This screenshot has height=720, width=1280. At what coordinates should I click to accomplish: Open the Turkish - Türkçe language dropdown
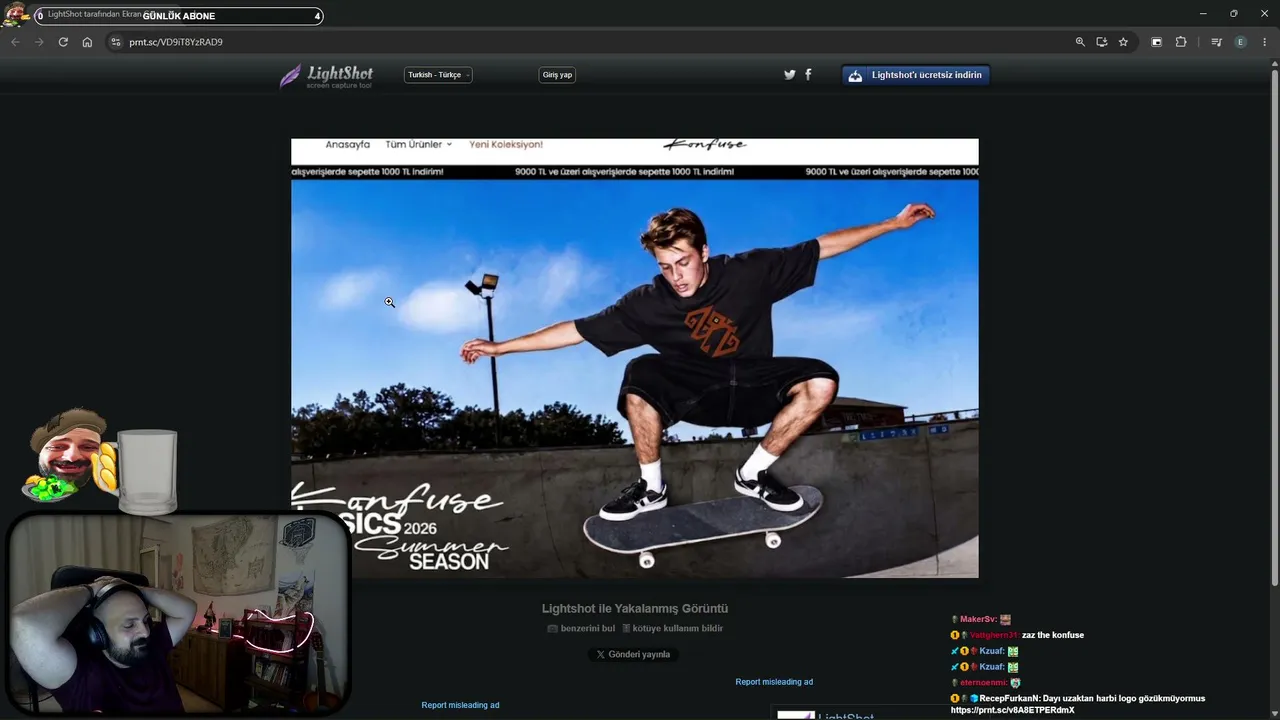tap(438, 75)
